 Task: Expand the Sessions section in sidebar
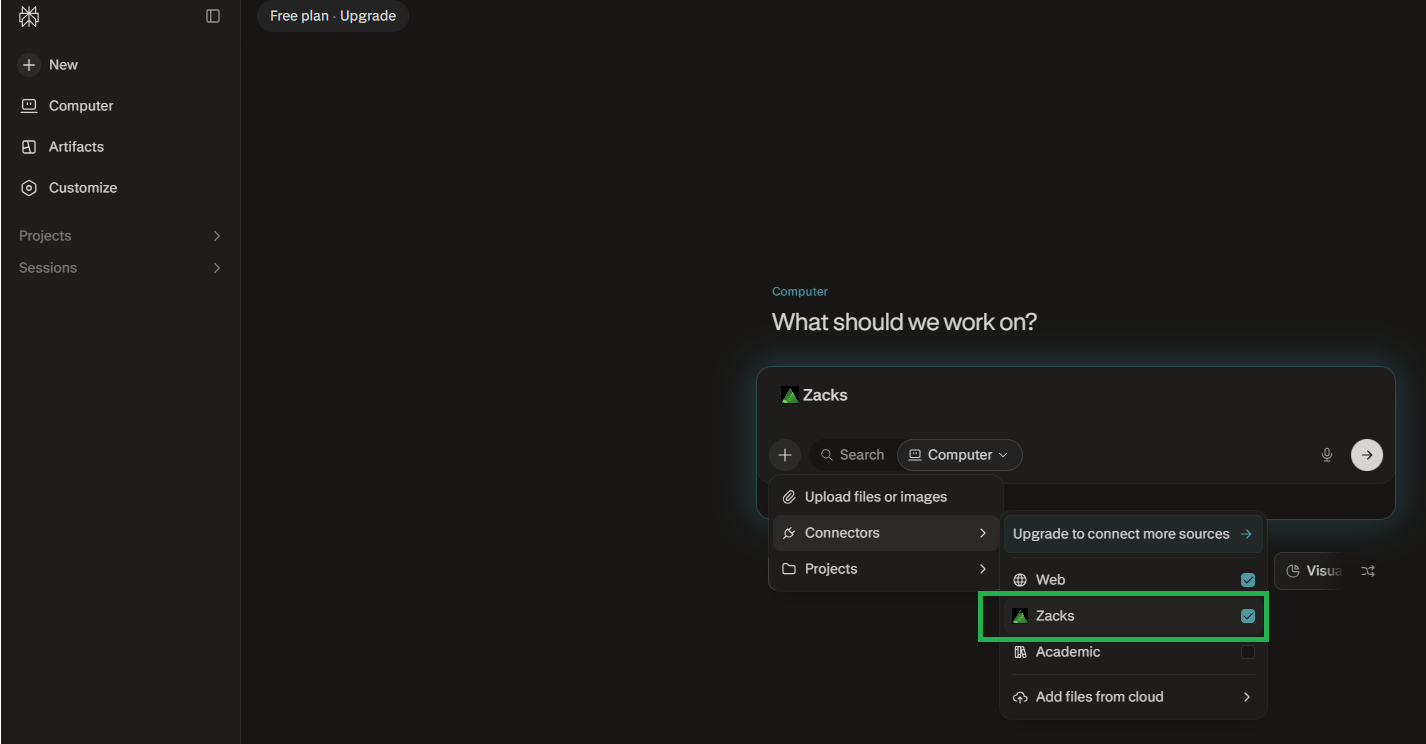click(x=120, y=268)
